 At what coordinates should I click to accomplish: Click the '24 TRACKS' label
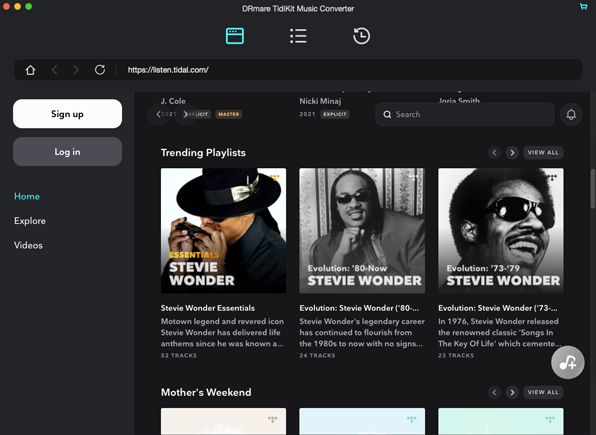[317, 356]
